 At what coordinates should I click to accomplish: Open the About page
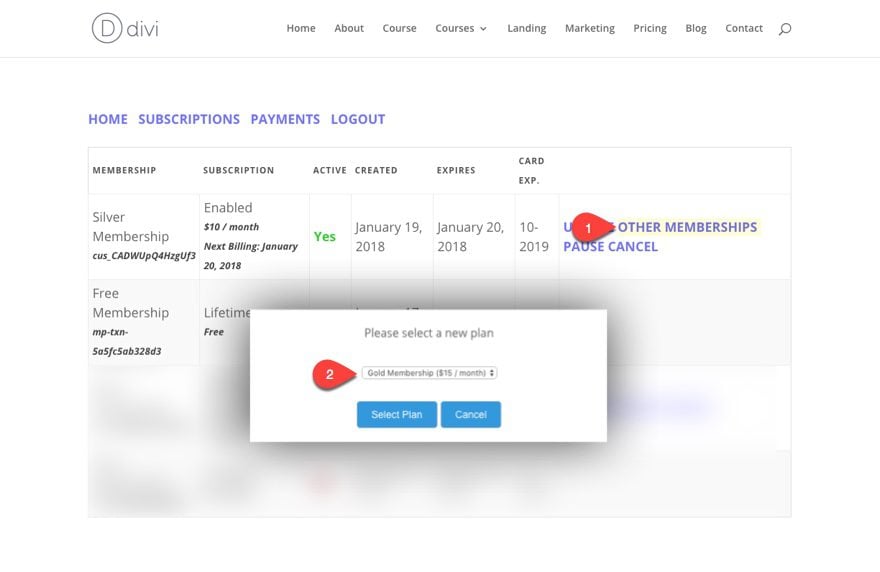(349, 28)
